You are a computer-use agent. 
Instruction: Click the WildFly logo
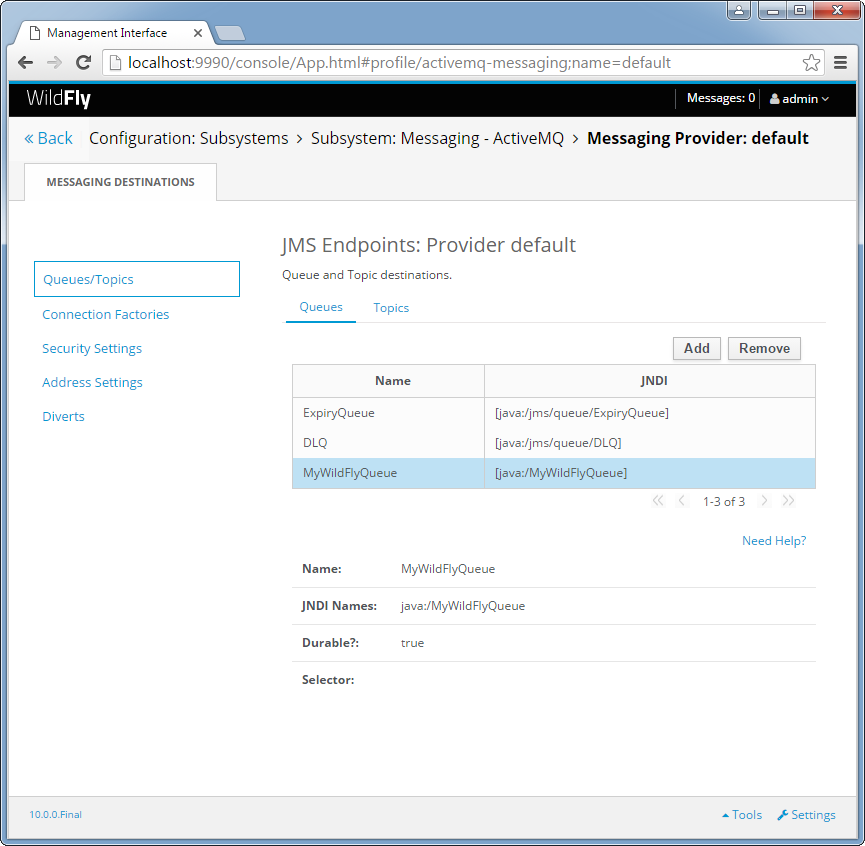58,99
